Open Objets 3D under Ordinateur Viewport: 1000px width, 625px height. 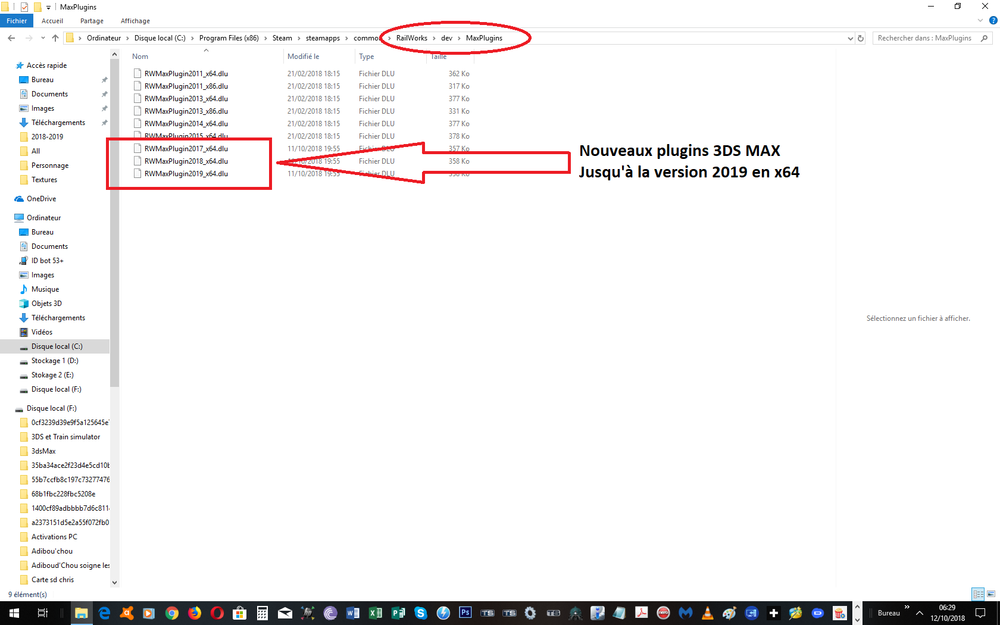46,304
